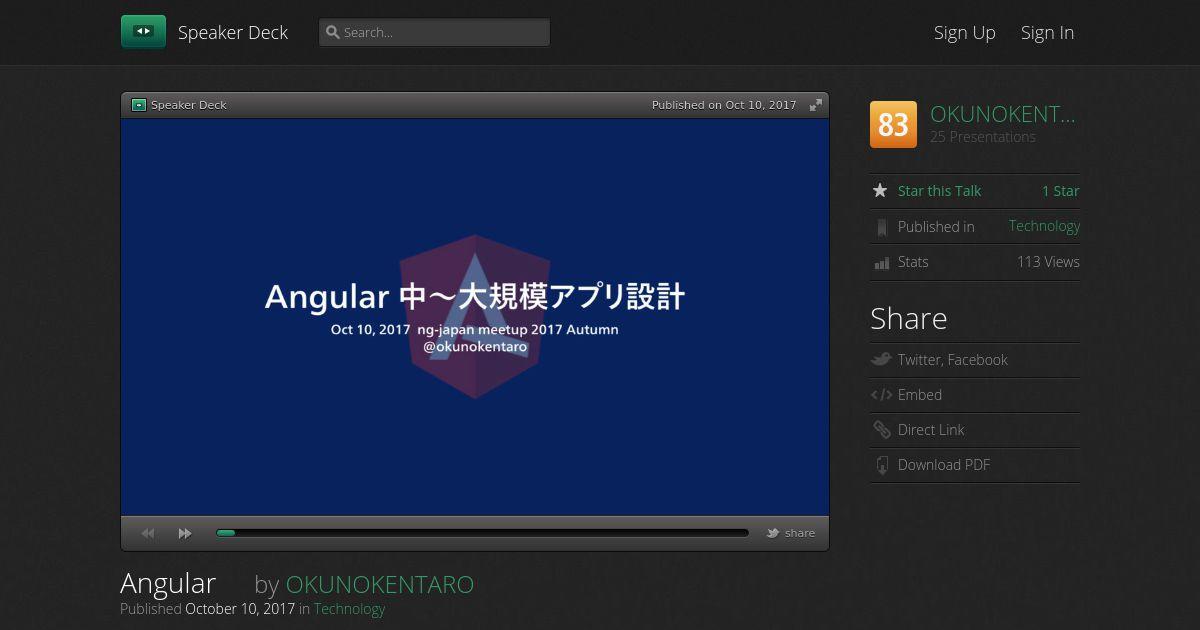Click the Download PDF document icon

pos(881,465)
